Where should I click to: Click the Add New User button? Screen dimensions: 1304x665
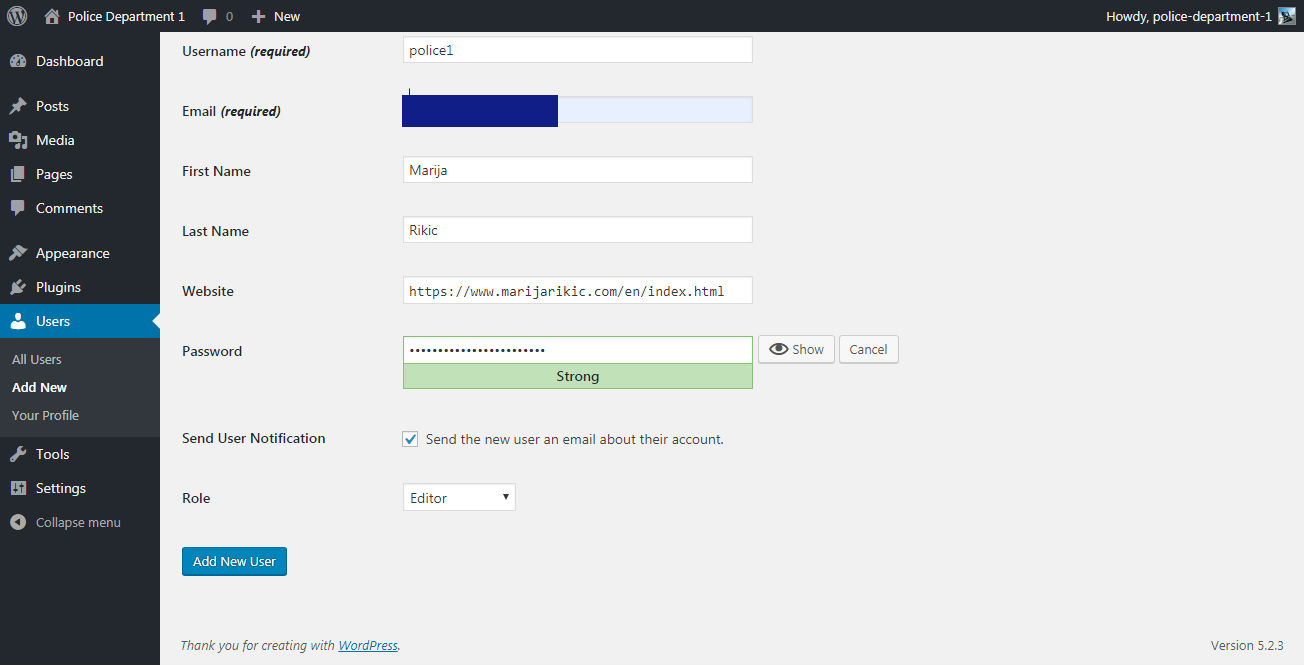click(x=234, y=561)
